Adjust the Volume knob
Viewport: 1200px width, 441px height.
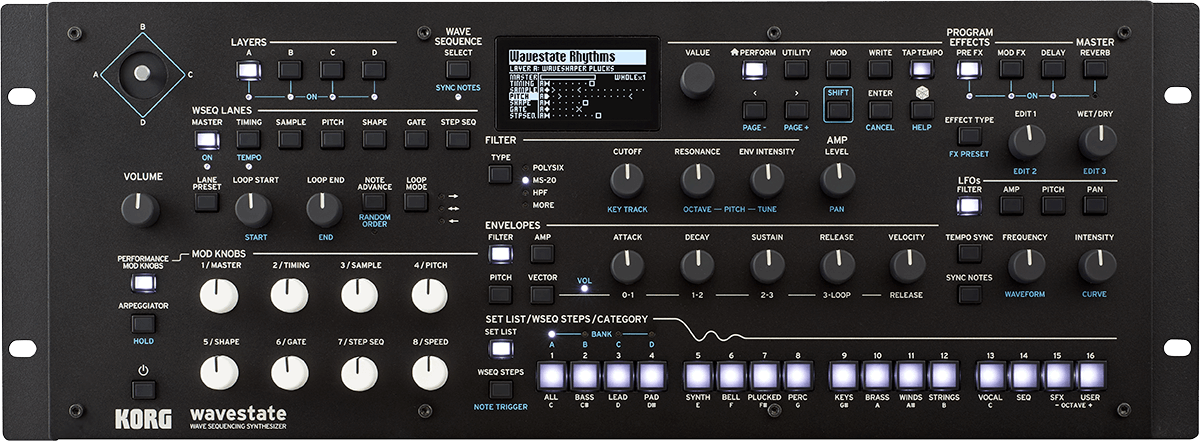pyautogui.click(x=140, y=209)
